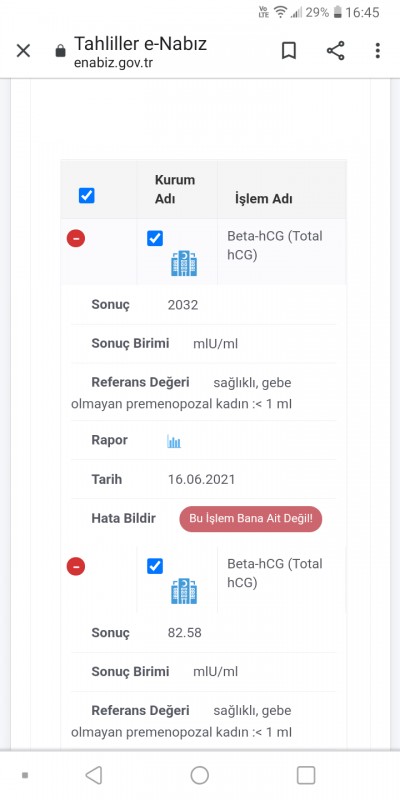Uncheck the first Beta-hCG row checkbox
The height and width of the screenshot is (800, 400).
point(155,238)
